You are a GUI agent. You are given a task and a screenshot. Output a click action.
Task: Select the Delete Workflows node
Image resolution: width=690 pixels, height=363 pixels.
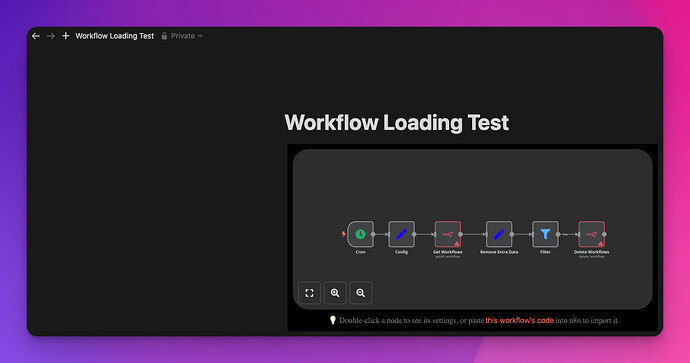point(591,234)
